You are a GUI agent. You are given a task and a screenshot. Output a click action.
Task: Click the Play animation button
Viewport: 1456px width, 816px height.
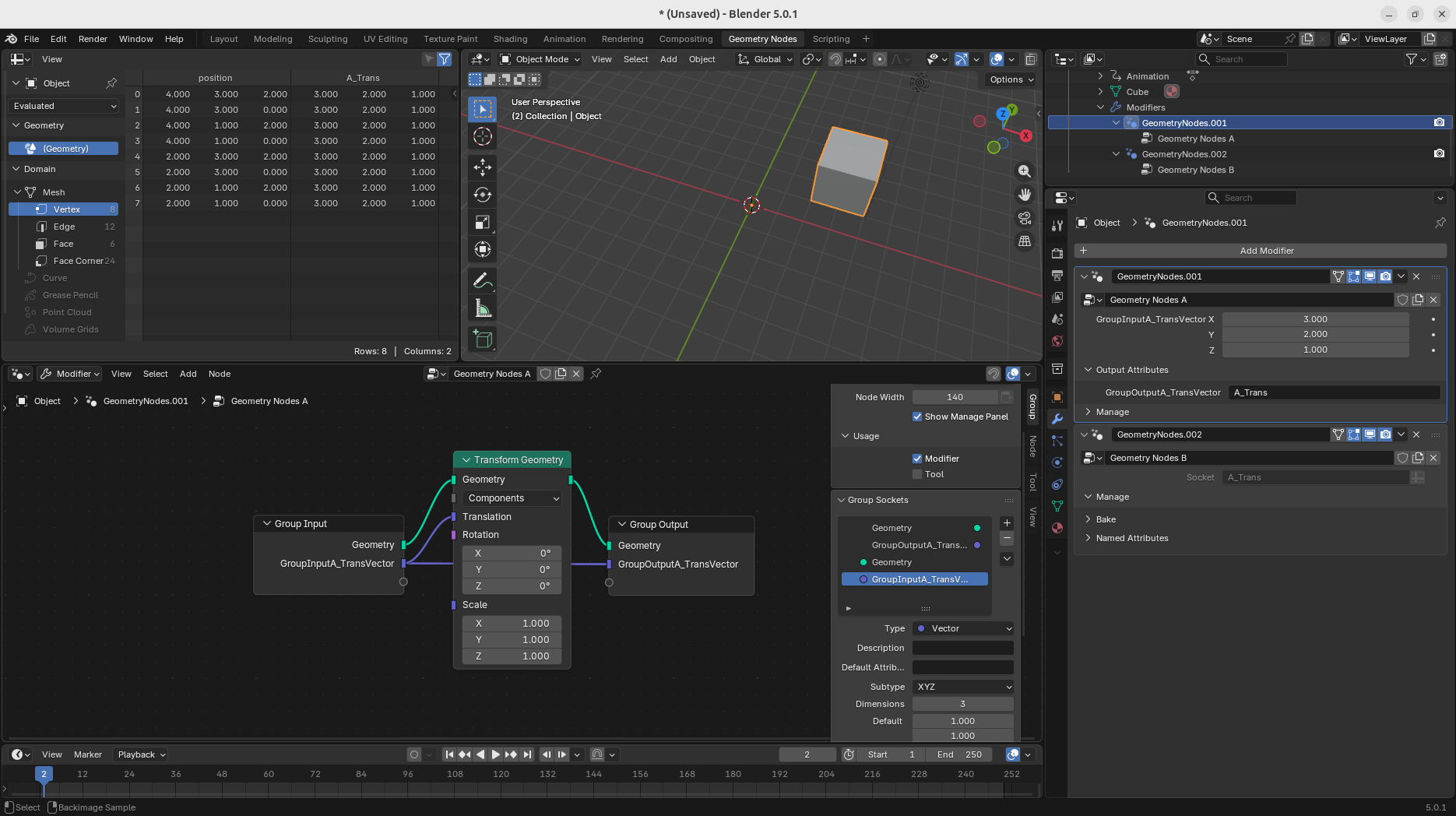(x=495, y=754)
